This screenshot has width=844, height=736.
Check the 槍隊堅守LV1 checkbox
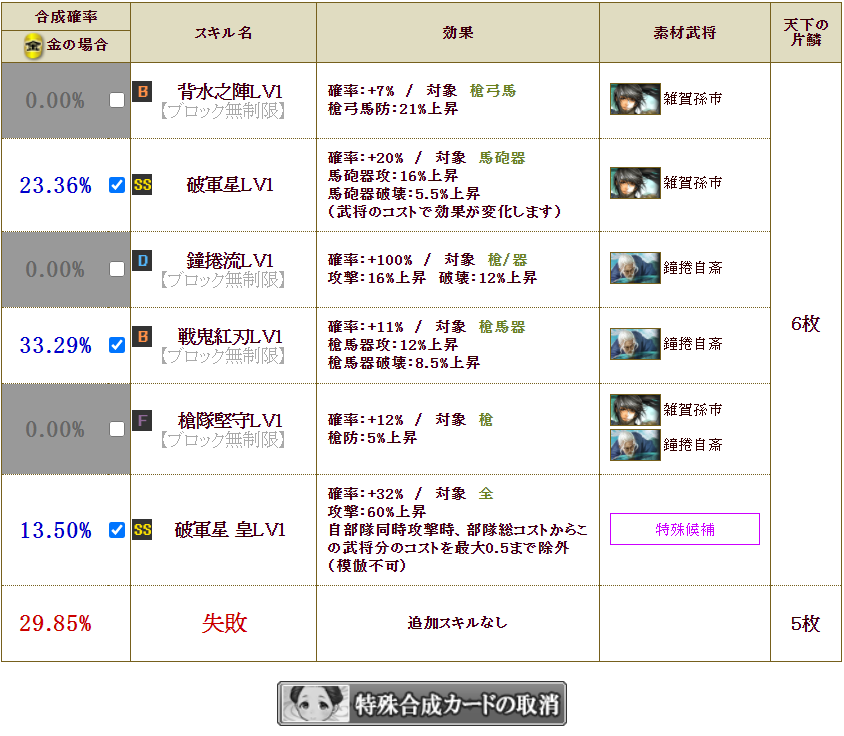pos(117,429)
